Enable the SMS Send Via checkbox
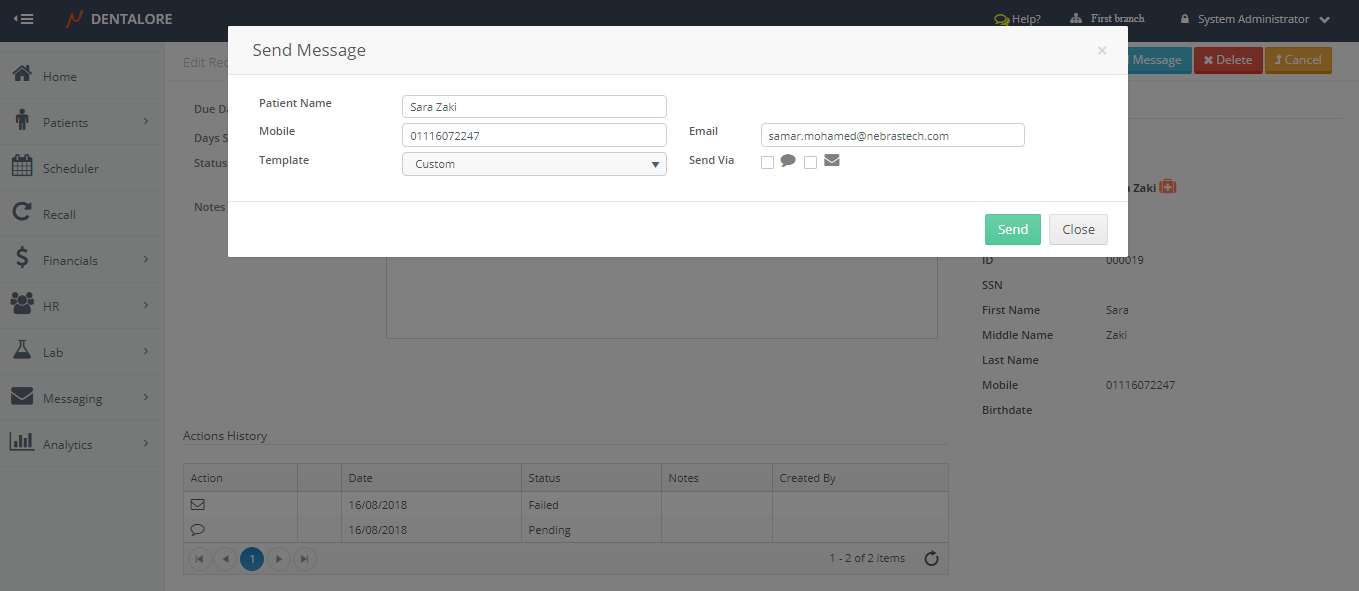Screen dimensions: 1359x591 [x=767, y=163]
